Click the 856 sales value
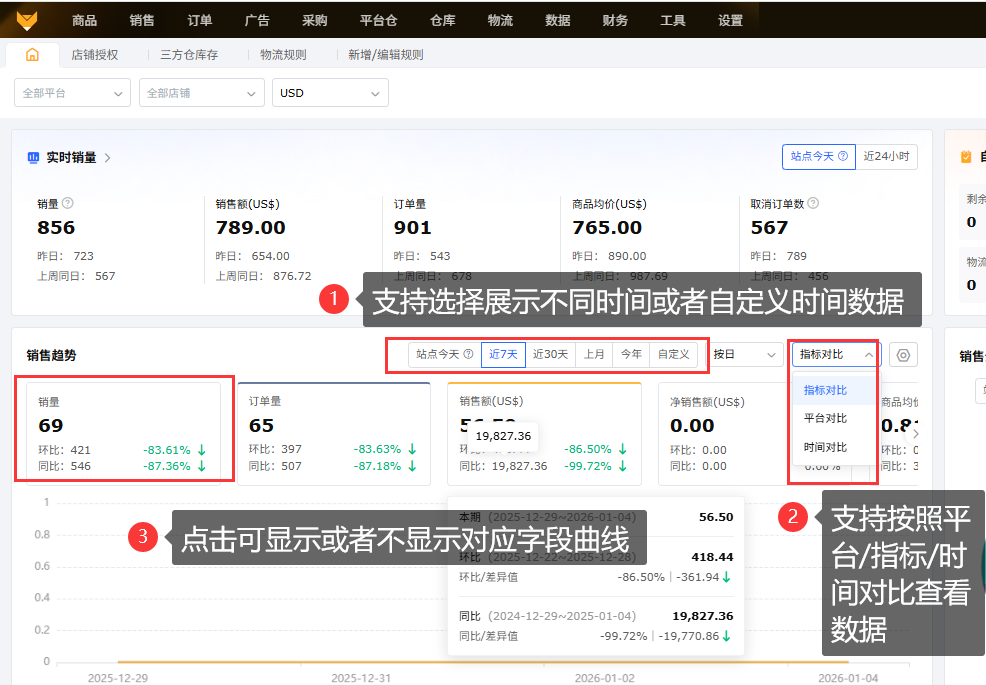The height and width of the screenshot is (685, 986). (x=56, y=228)
